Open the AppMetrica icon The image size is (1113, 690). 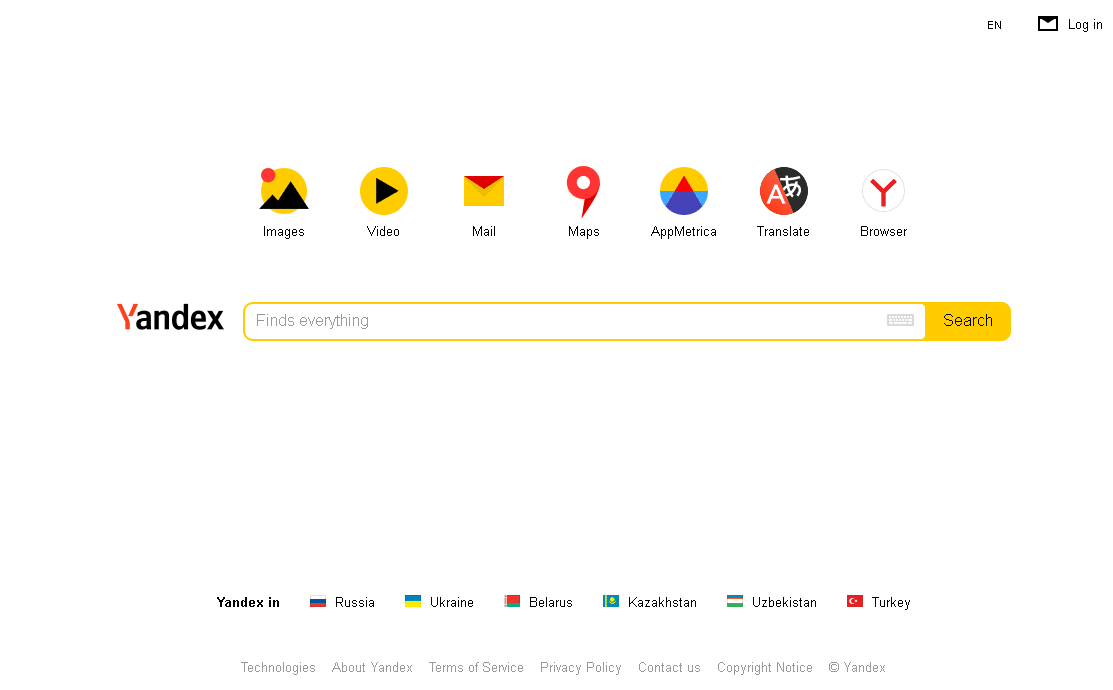pos(684,190)
